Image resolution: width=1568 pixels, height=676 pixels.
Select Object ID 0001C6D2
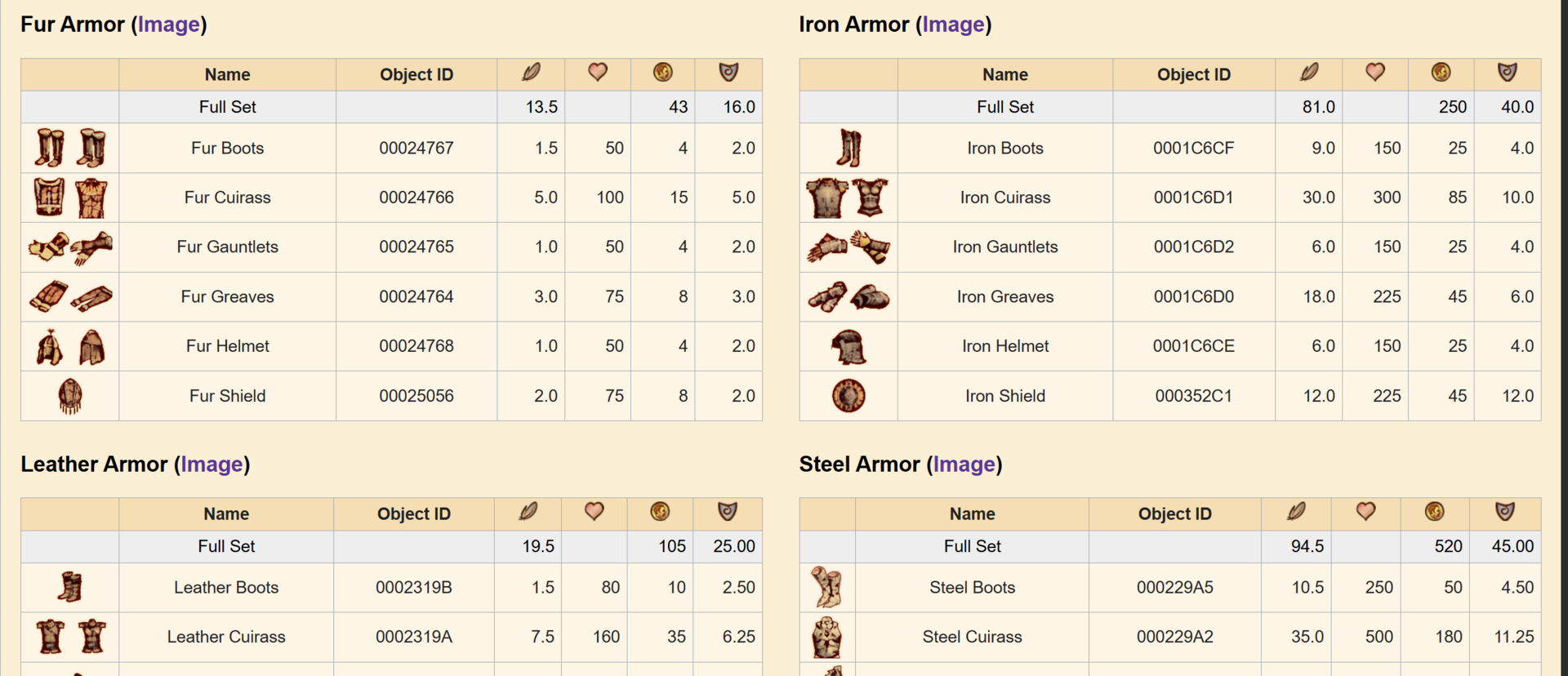pos(1193,247)
